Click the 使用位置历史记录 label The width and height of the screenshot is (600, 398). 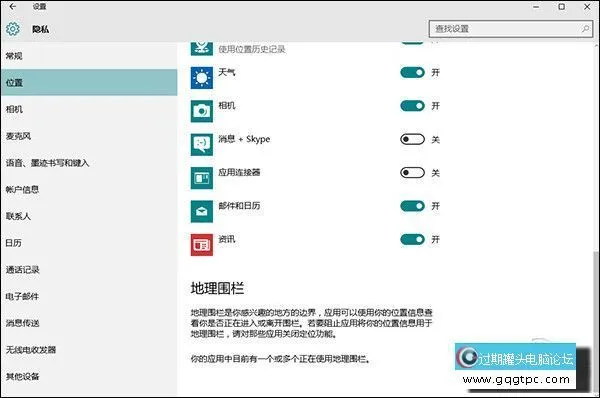point(252,49)
